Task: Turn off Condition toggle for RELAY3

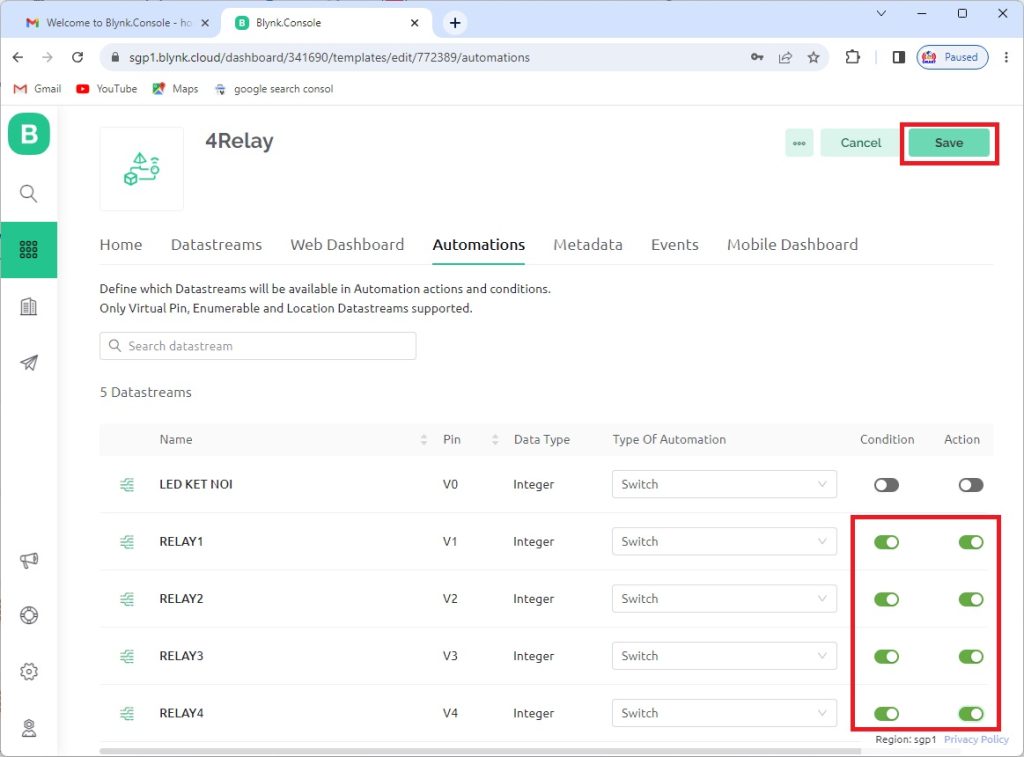Action: point(886,657)
